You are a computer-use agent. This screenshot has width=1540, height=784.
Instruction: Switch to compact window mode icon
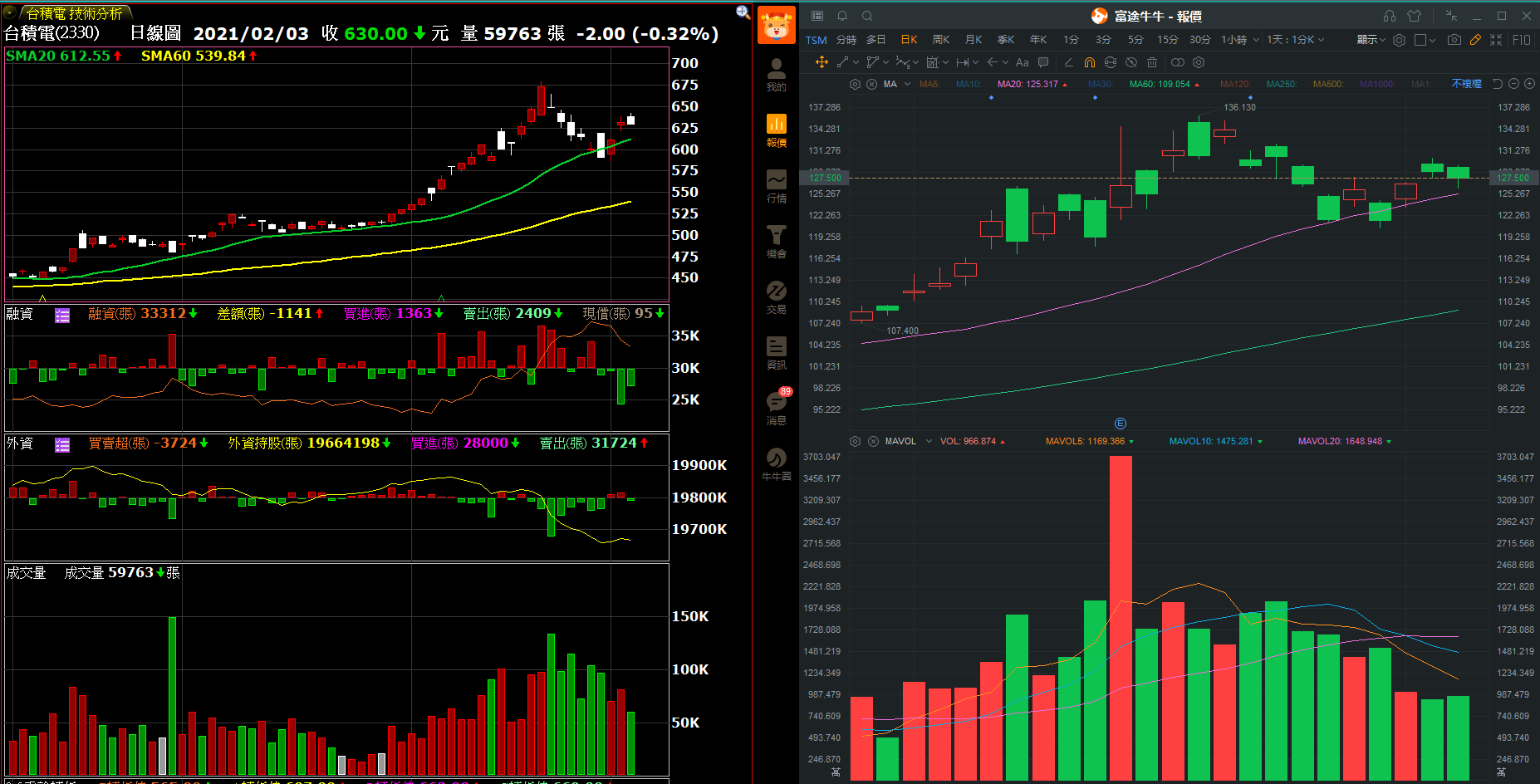pyautogui.click(x=1451, y=16)
